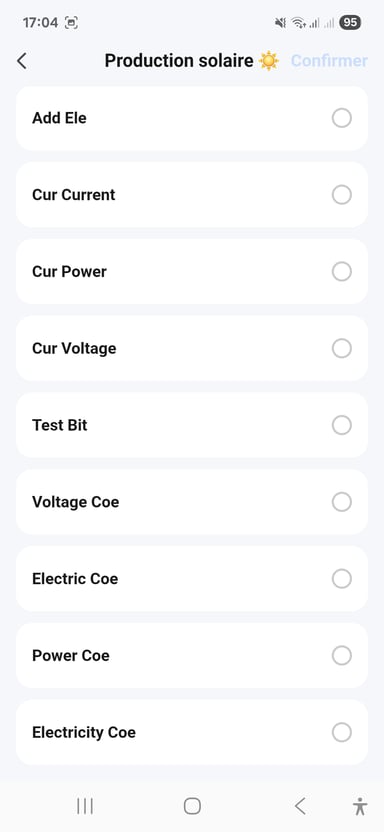The image size is (384, 832).
Task: Select the Add Ele radio button
Action: [x=342, y=118]
